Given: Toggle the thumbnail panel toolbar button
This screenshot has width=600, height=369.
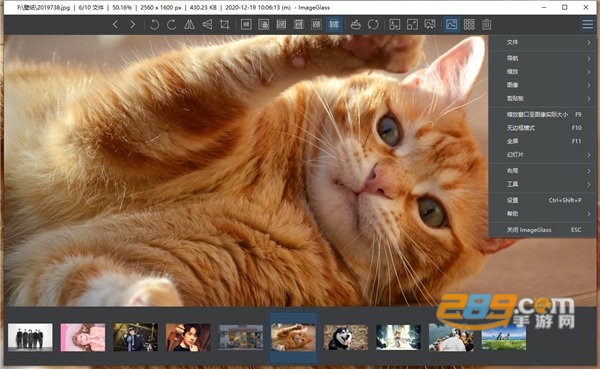Looking at the screenshot, I should pyautogui.click(x=452, y=24).
